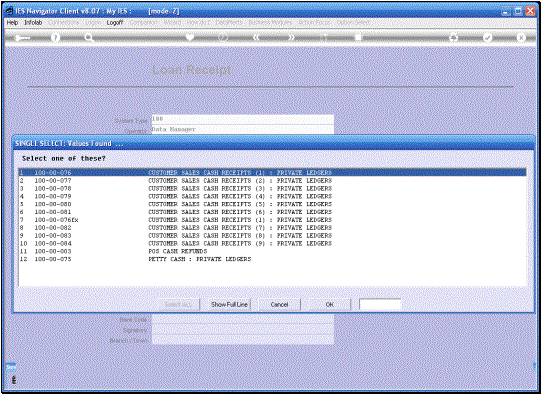Click the round X icon in the toolbar
The height and width of the screenshot is (394, 541).
coord(521,37)
